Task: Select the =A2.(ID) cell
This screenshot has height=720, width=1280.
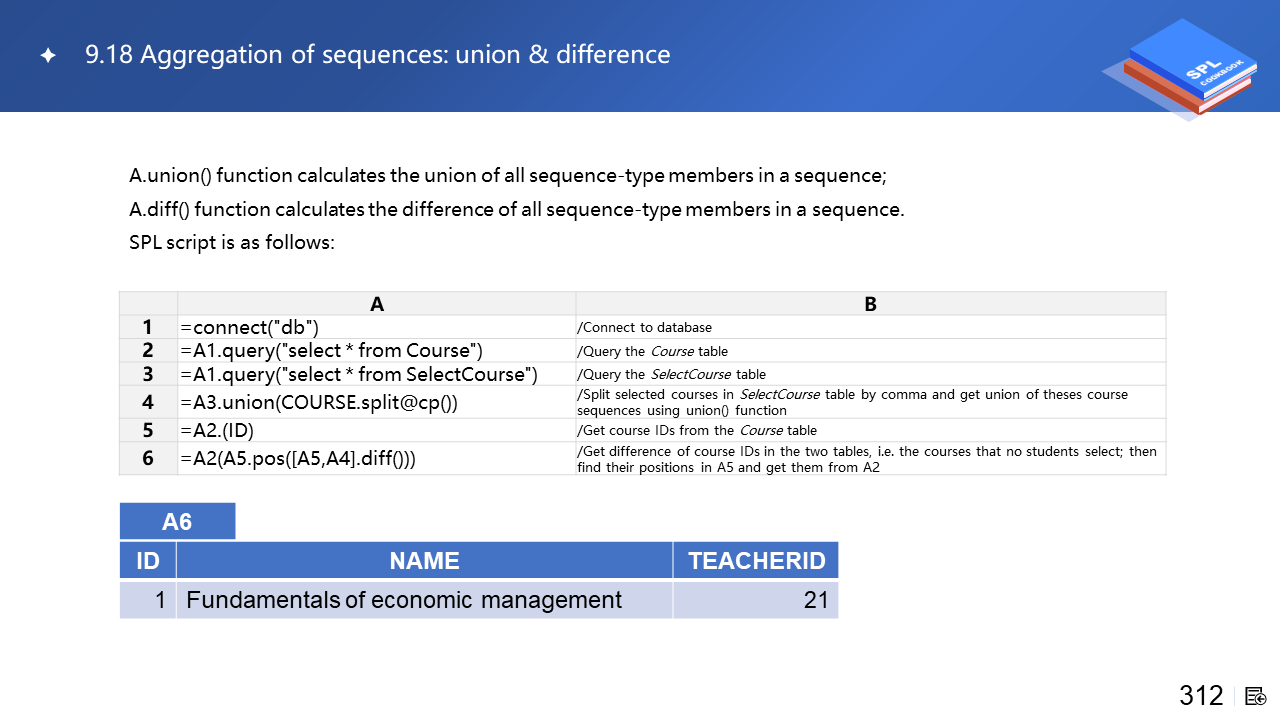Action: [376, 430]
